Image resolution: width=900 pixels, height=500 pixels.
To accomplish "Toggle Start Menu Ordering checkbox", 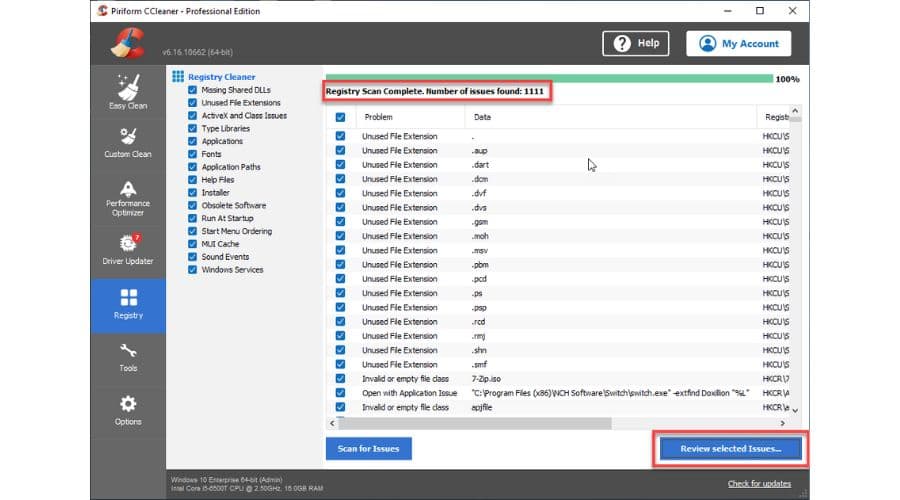I will [x=192, y=231].
